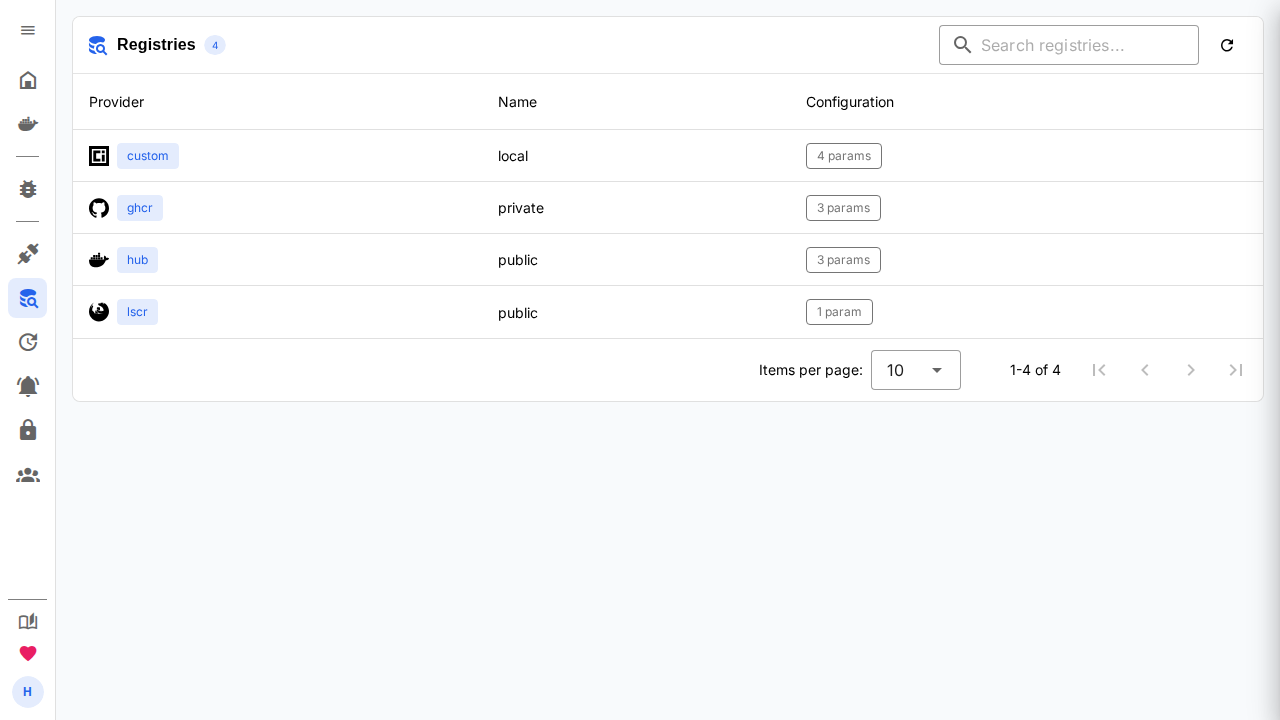Open the user avatar H menu

point(28,692)
